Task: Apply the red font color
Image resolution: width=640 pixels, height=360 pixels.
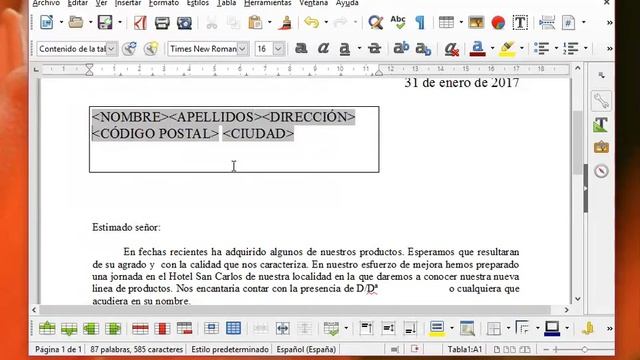Action: point(477,49)
